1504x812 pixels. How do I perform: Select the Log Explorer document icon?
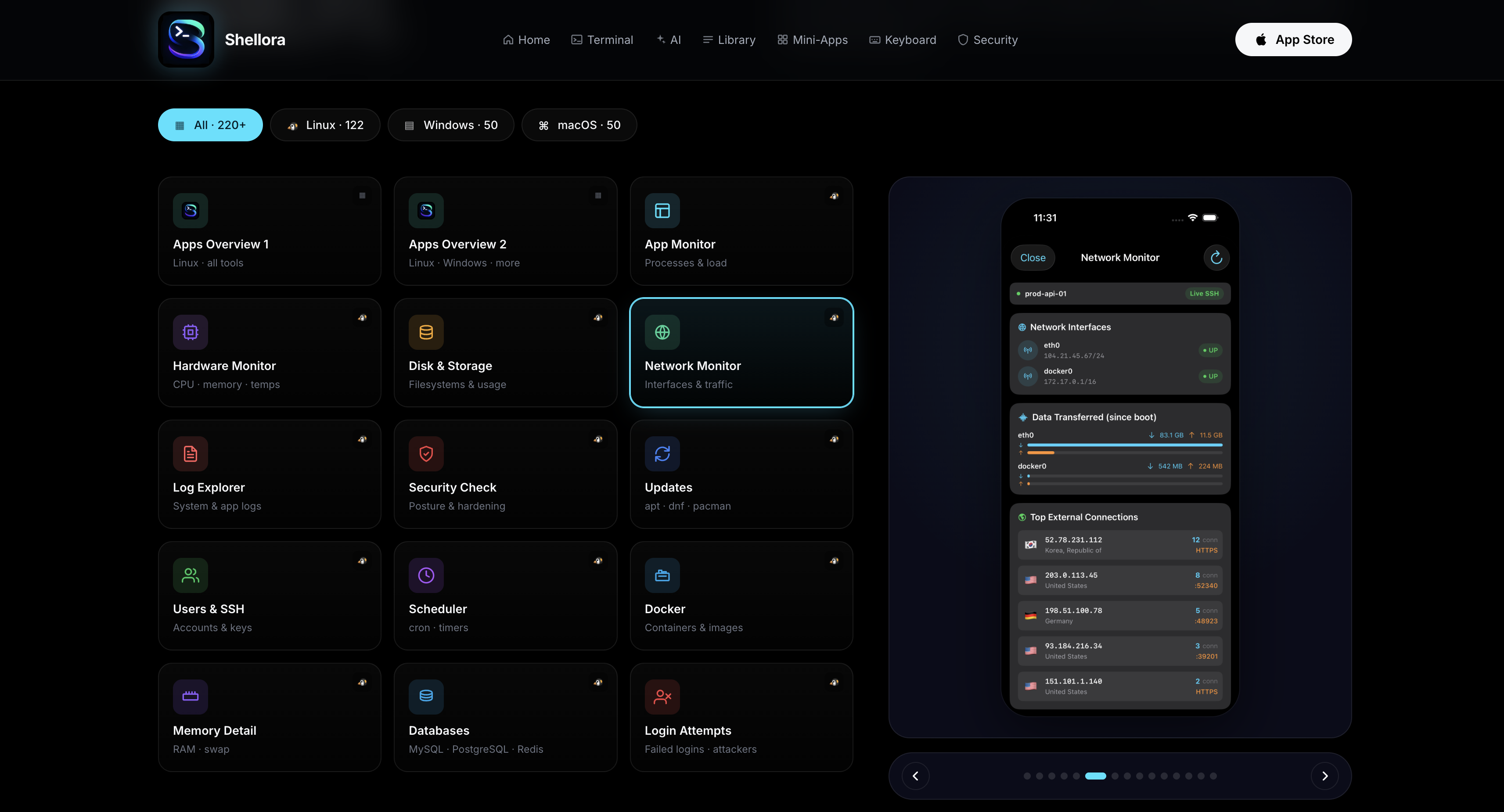point(191,453)
